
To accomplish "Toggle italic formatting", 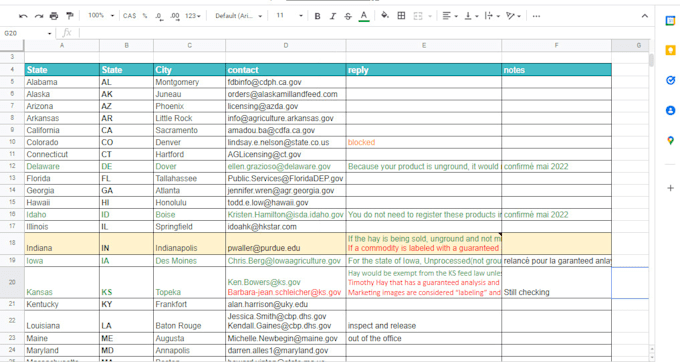I will 333,16.
